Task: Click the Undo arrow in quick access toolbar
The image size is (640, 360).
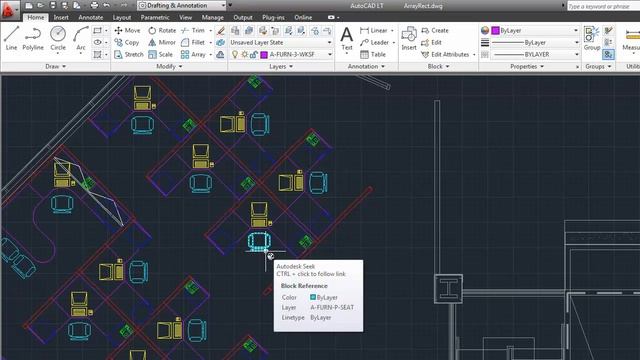Action: click(107, 6)
